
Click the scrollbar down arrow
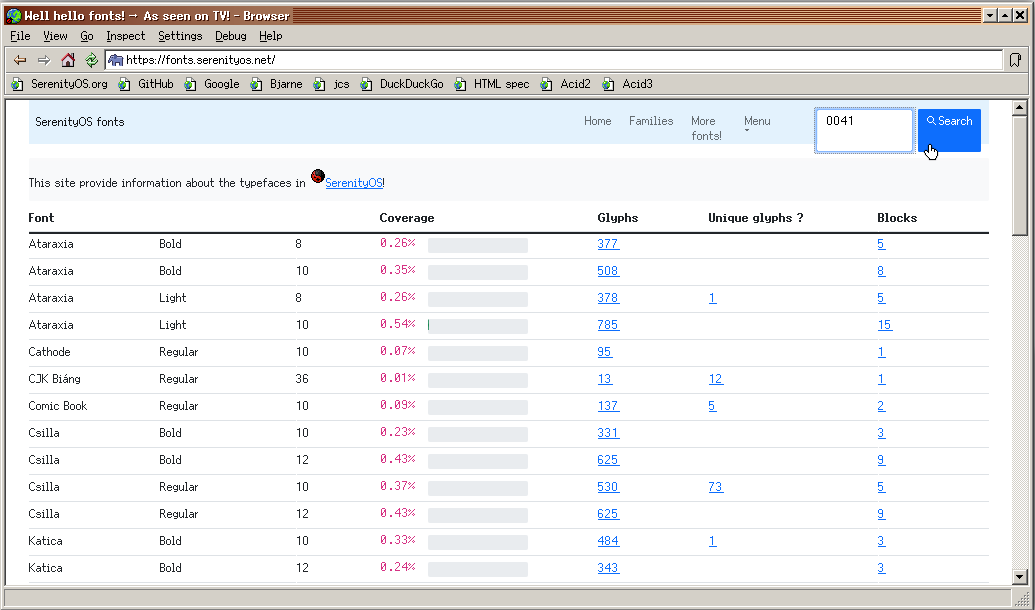click(x=1019, y=576)
